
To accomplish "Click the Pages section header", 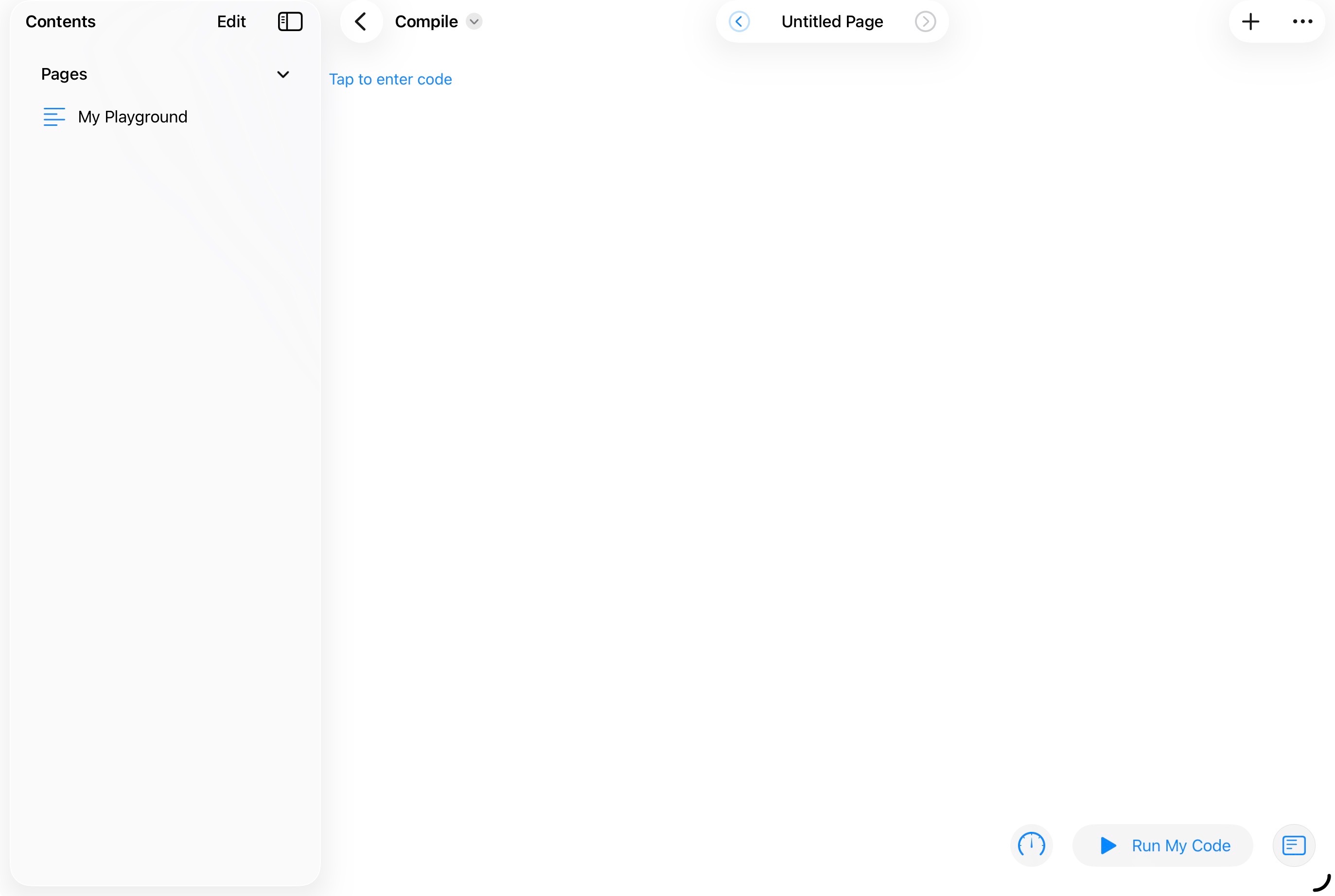I will point(64,74).
